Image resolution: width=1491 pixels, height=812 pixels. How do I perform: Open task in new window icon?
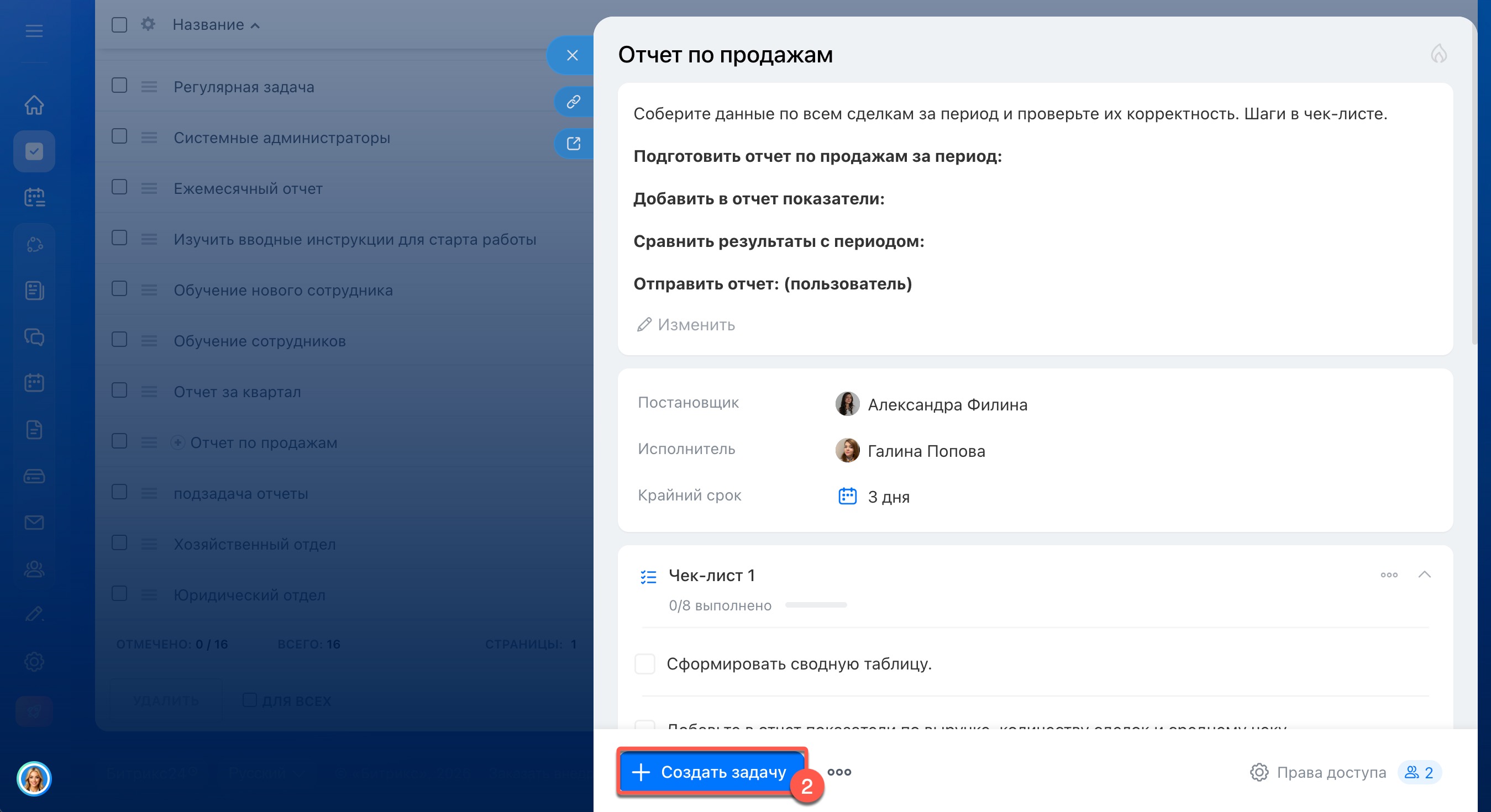tap(573, 144)
